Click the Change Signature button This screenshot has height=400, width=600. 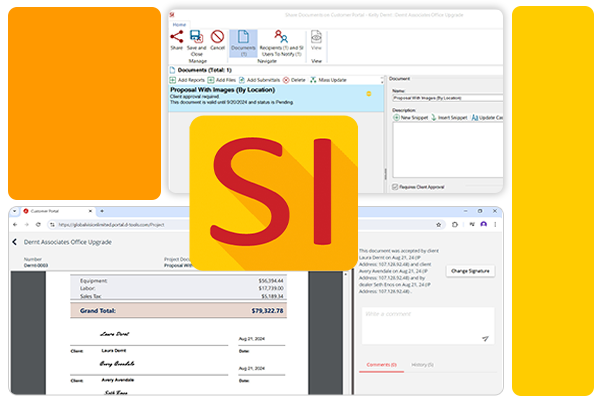[470, 271]
